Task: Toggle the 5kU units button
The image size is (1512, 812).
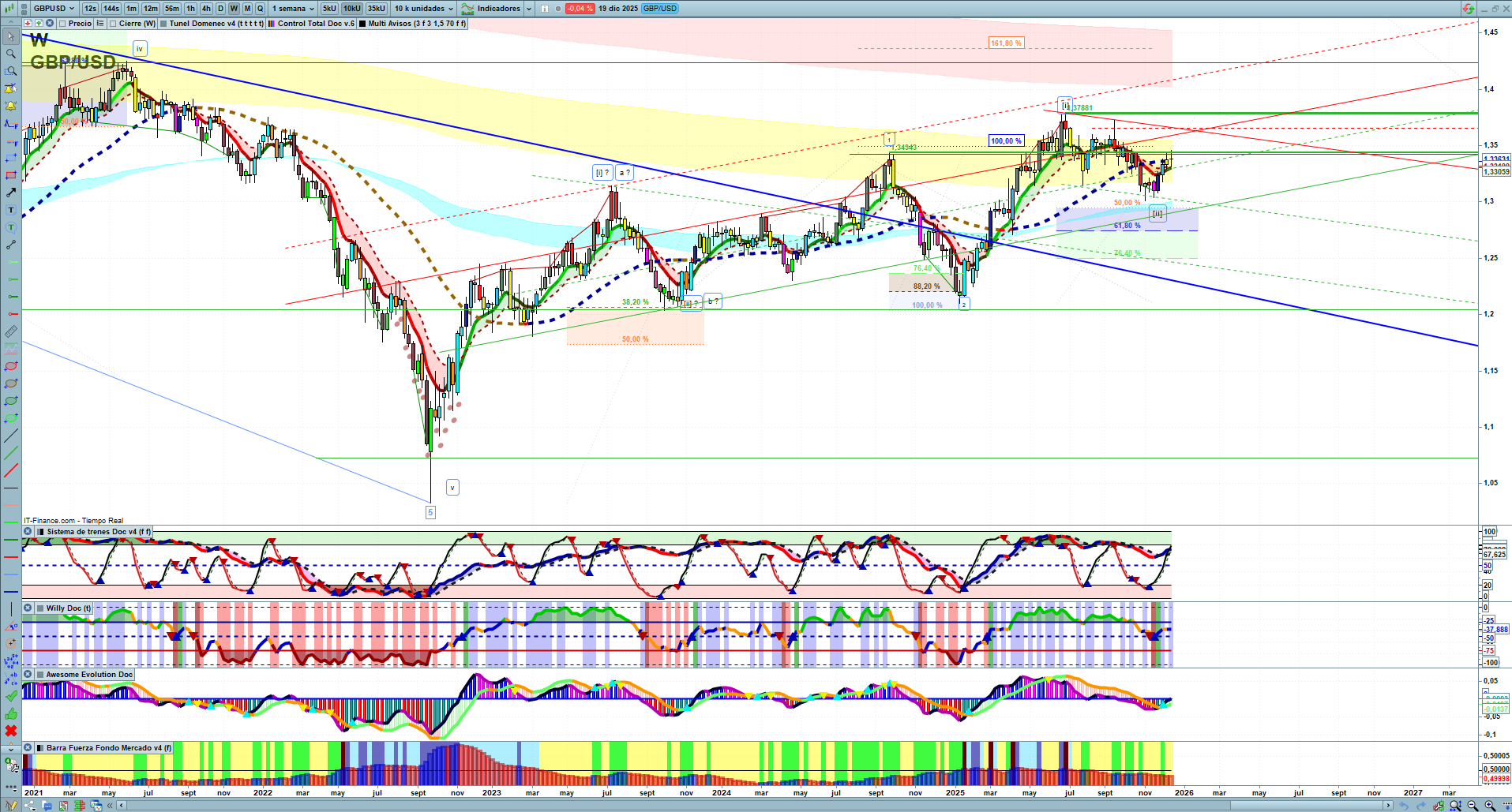Action: tap(329, 9)
